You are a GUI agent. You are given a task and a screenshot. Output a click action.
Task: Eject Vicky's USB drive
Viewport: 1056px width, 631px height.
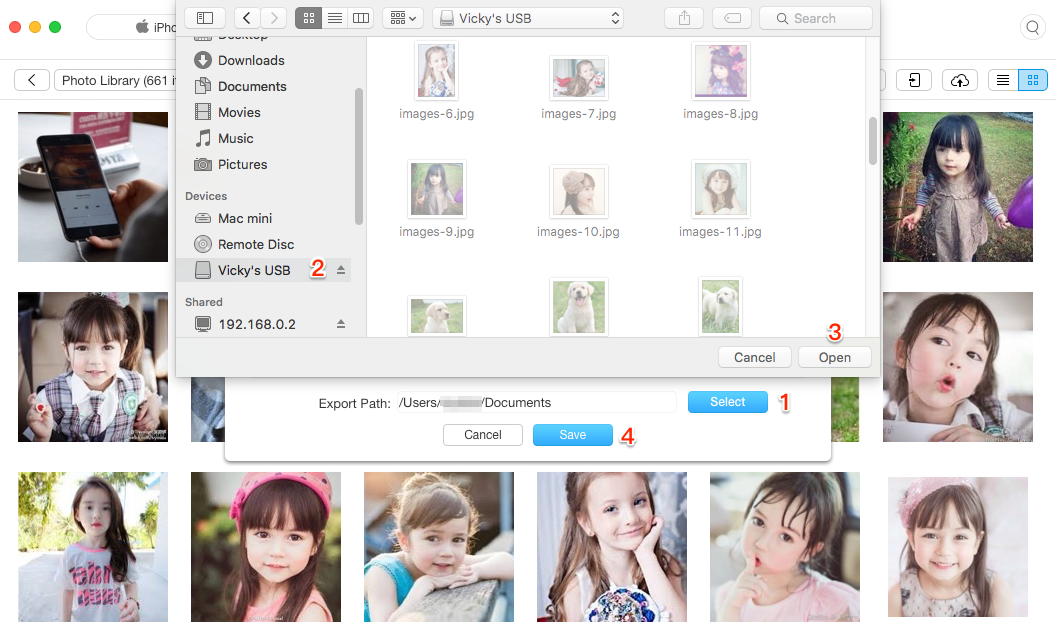(341, 270)
